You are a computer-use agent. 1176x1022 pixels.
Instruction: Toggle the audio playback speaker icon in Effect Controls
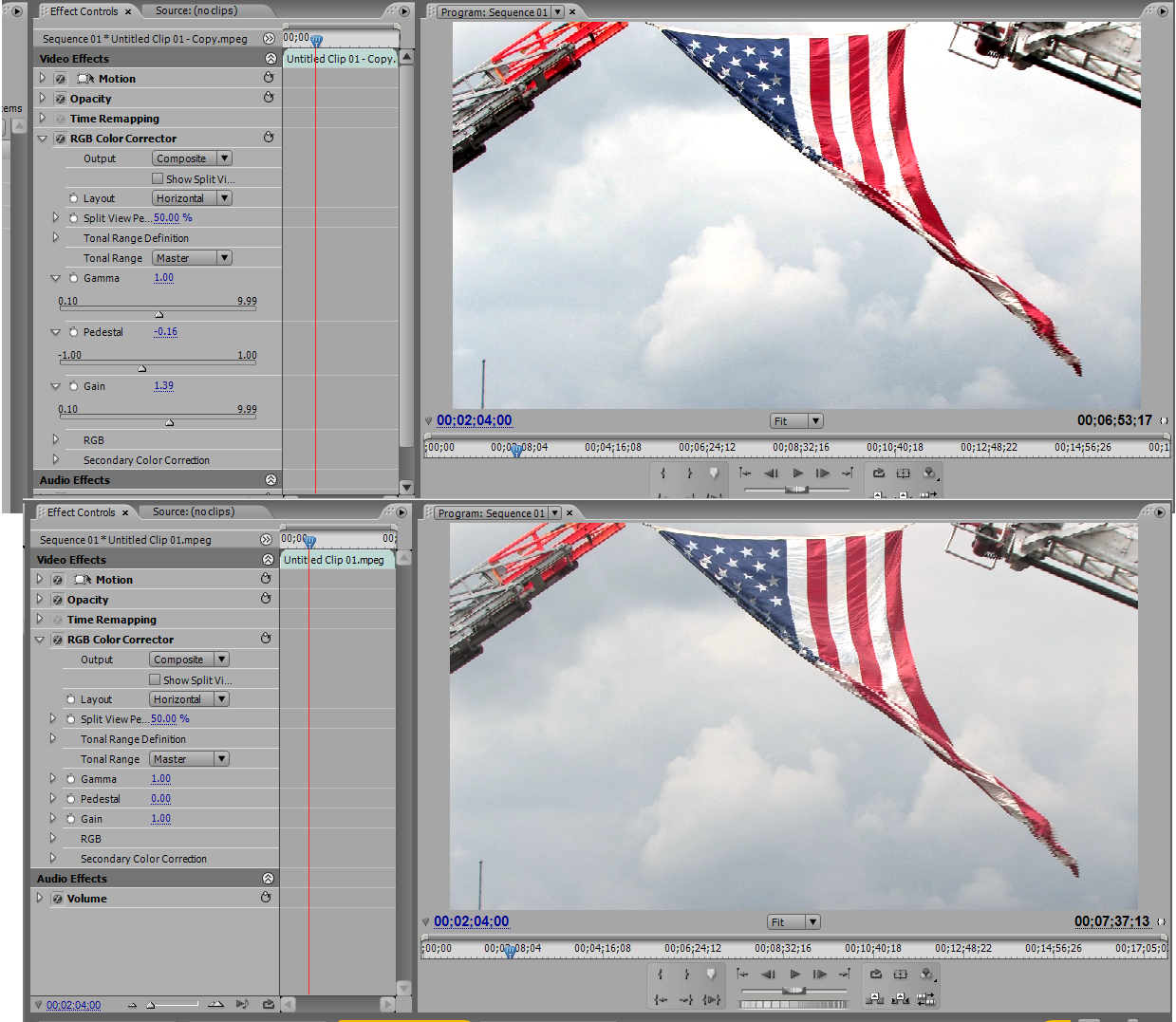tap(242, 1004)
